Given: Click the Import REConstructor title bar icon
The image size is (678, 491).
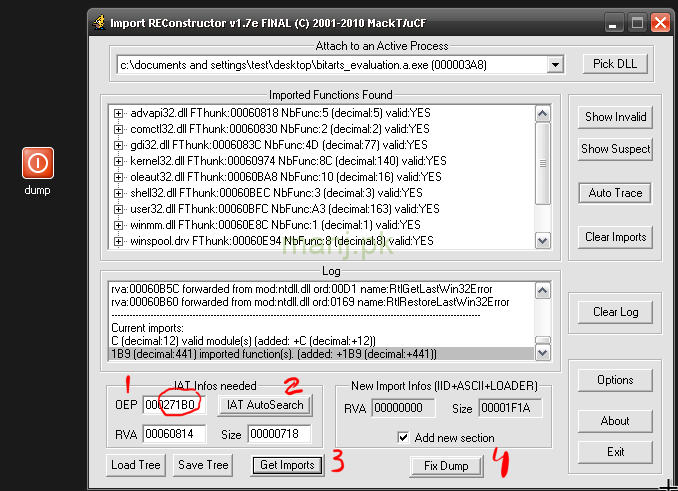Looking at the screenshot, I should (98, 21).
